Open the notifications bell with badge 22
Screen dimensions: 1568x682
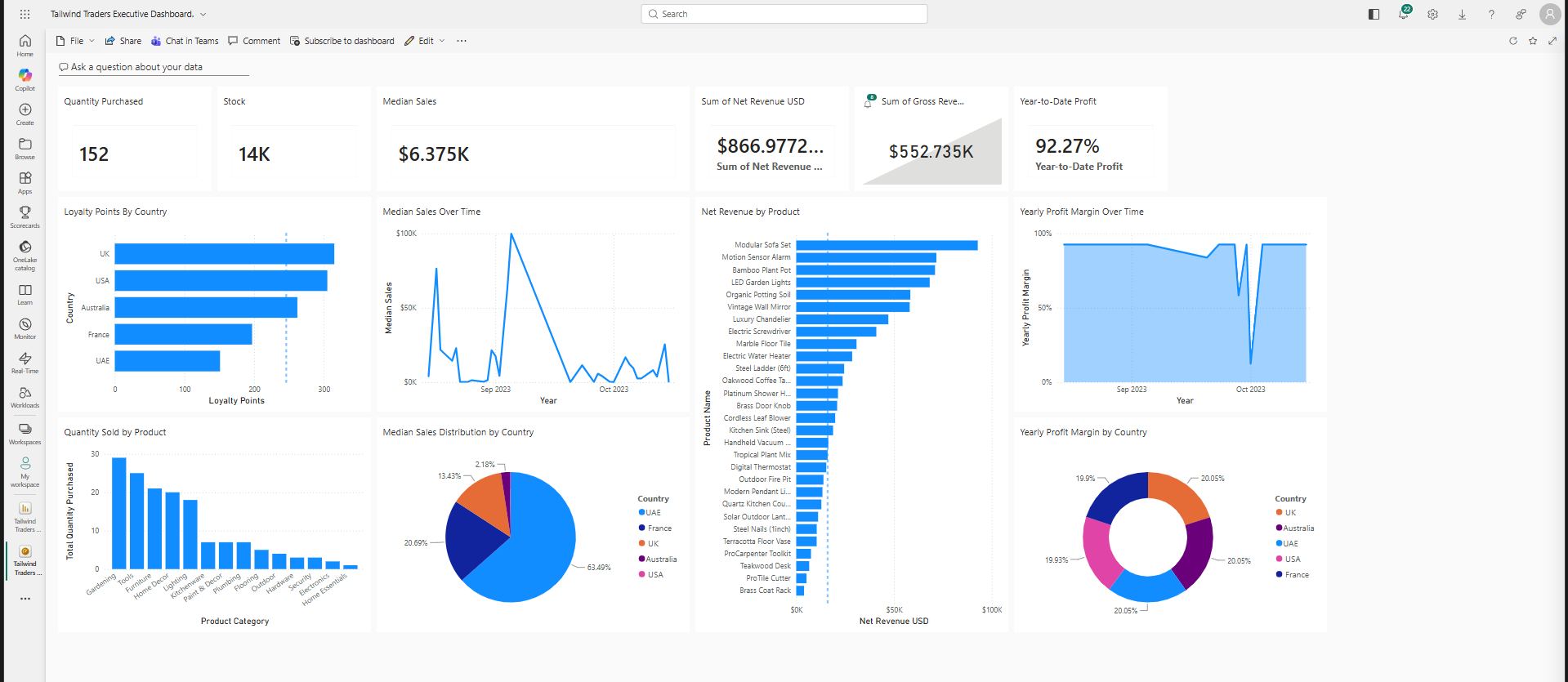(x=1404, y=14)
